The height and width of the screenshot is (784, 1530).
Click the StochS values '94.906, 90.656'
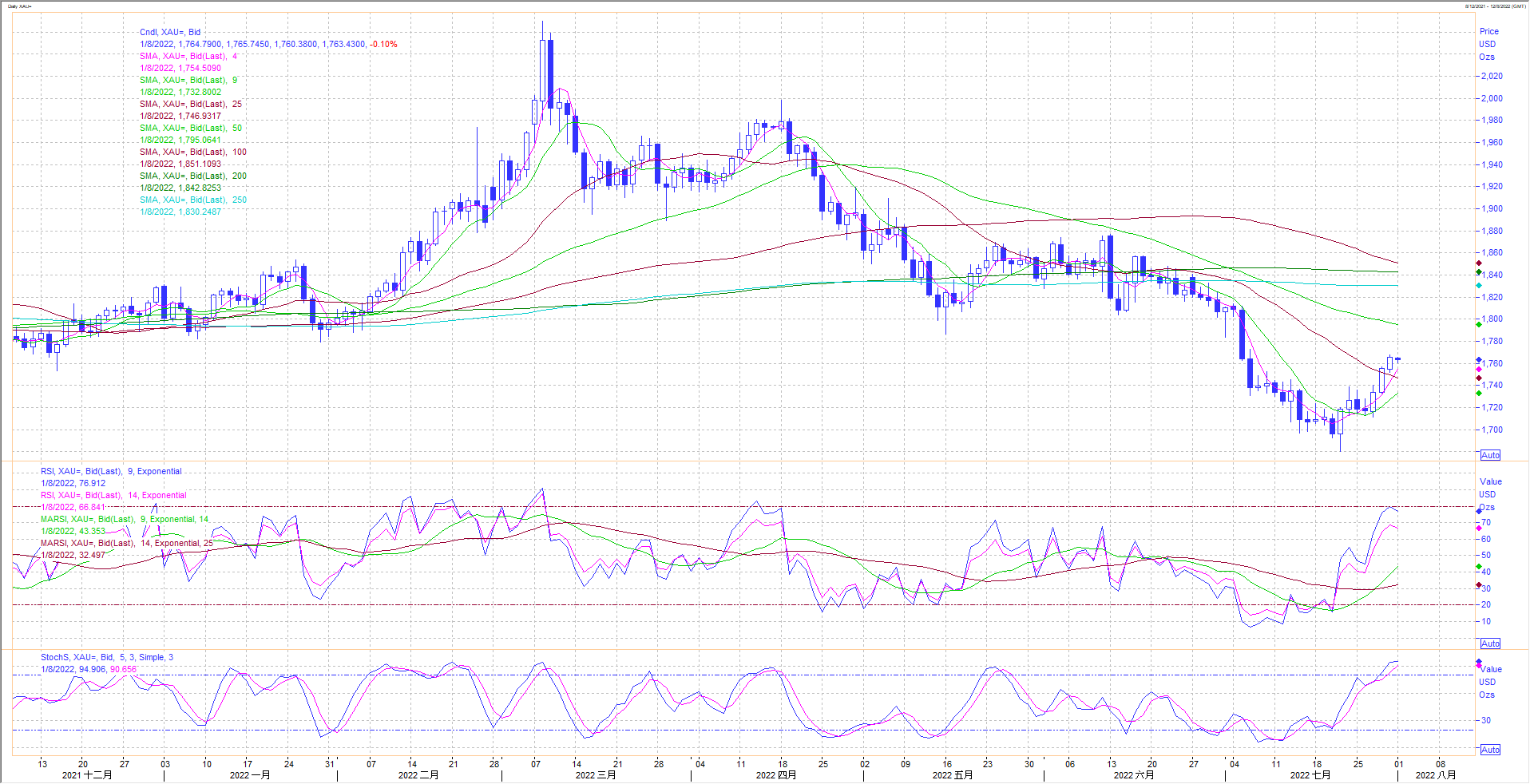108,670
